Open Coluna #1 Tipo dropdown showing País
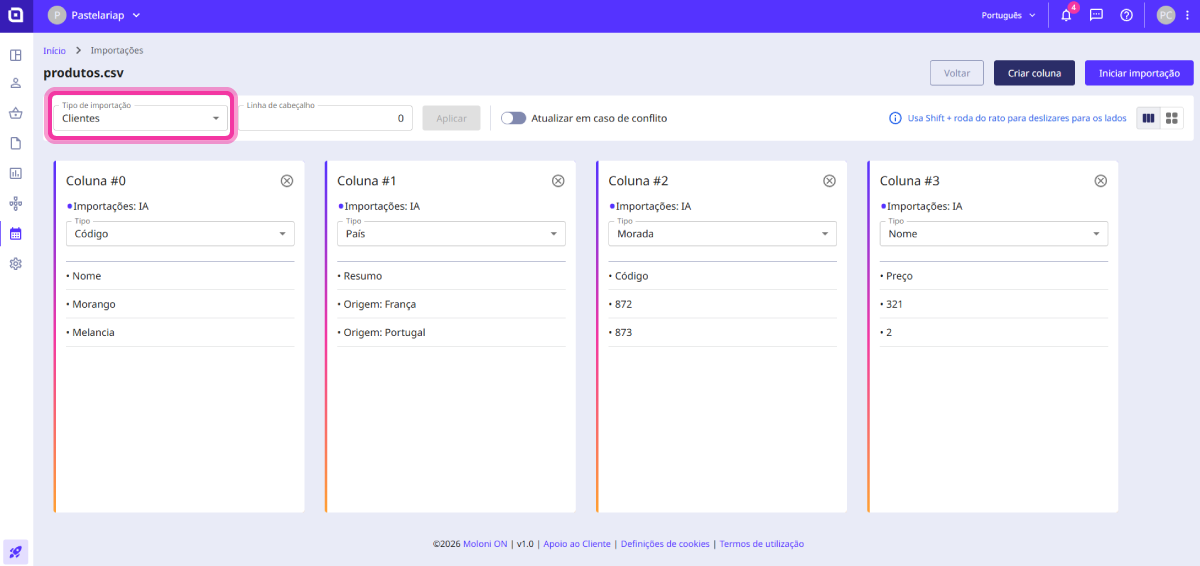1200x566 pixels. pos(451,233)
